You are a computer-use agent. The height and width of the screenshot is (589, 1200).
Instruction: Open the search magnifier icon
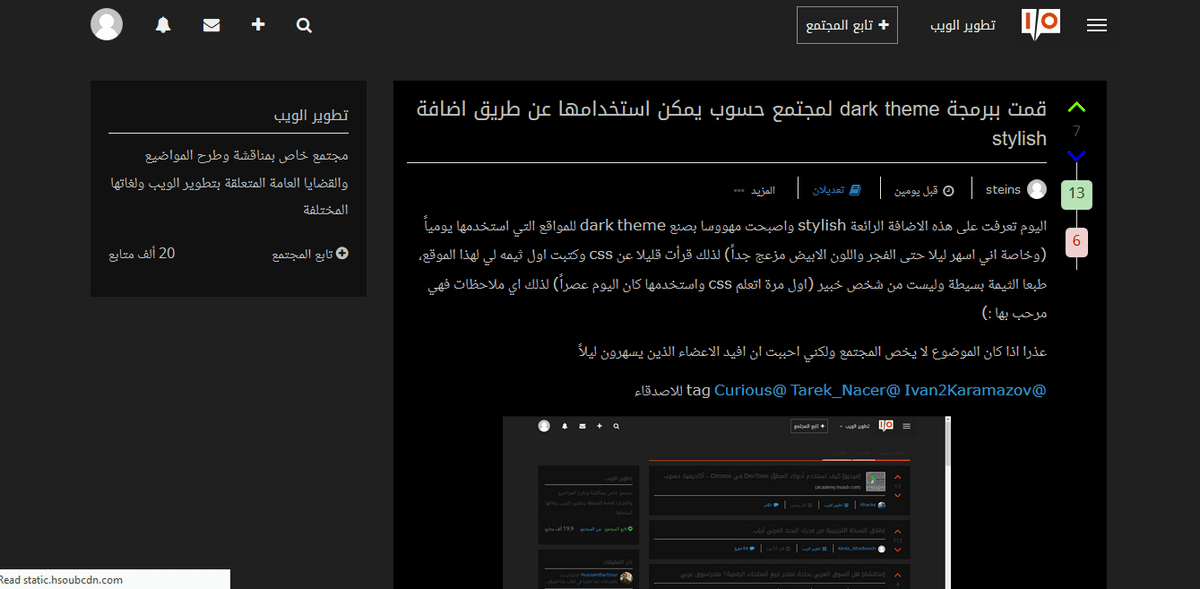[304, 25]
